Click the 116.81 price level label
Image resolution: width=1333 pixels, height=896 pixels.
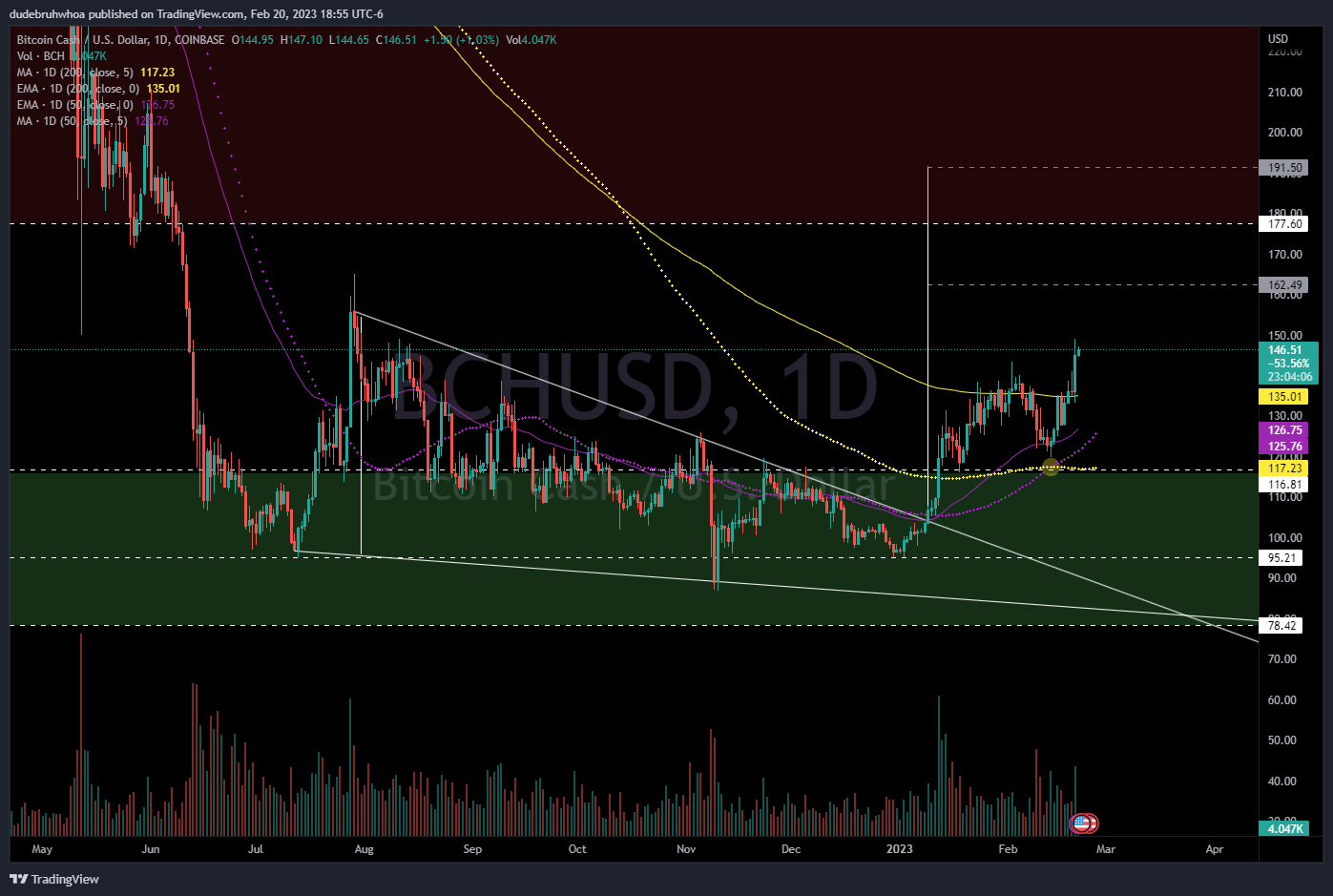[x=1282, y=485]
